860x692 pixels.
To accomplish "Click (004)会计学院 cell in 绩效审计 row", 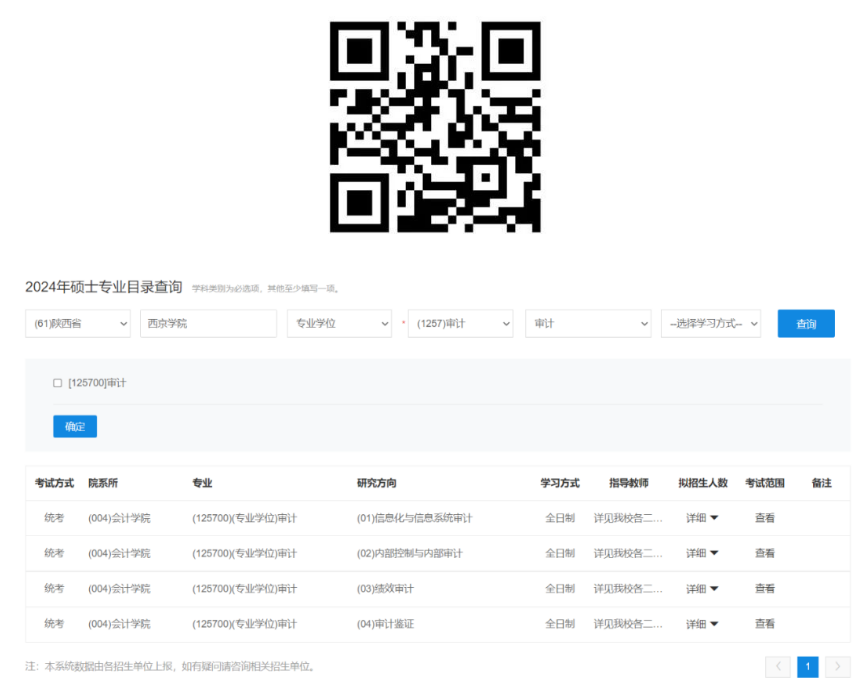I will point(119,589).
